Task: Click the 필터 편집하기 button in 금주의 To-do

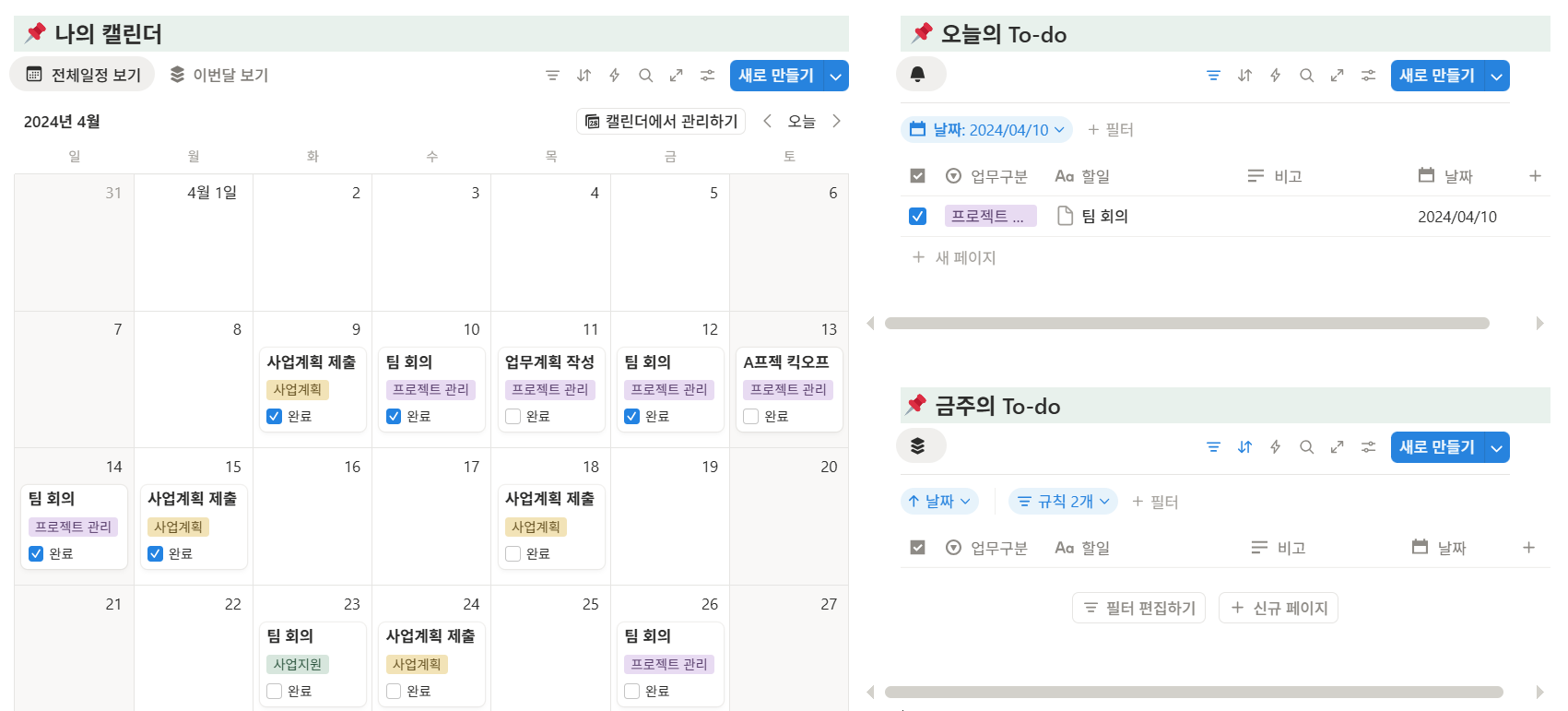Action: pos(1138,607)
